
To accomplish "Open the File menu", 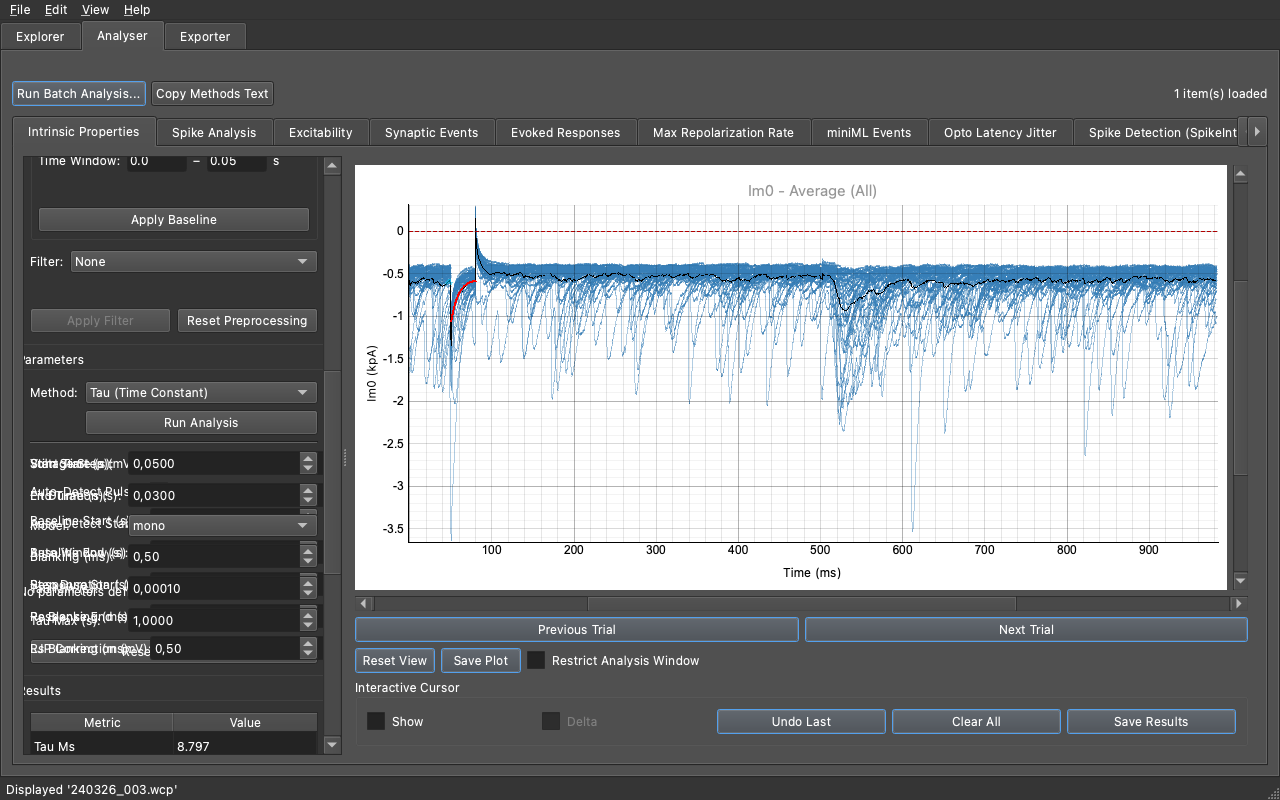I will coord(20,9).
